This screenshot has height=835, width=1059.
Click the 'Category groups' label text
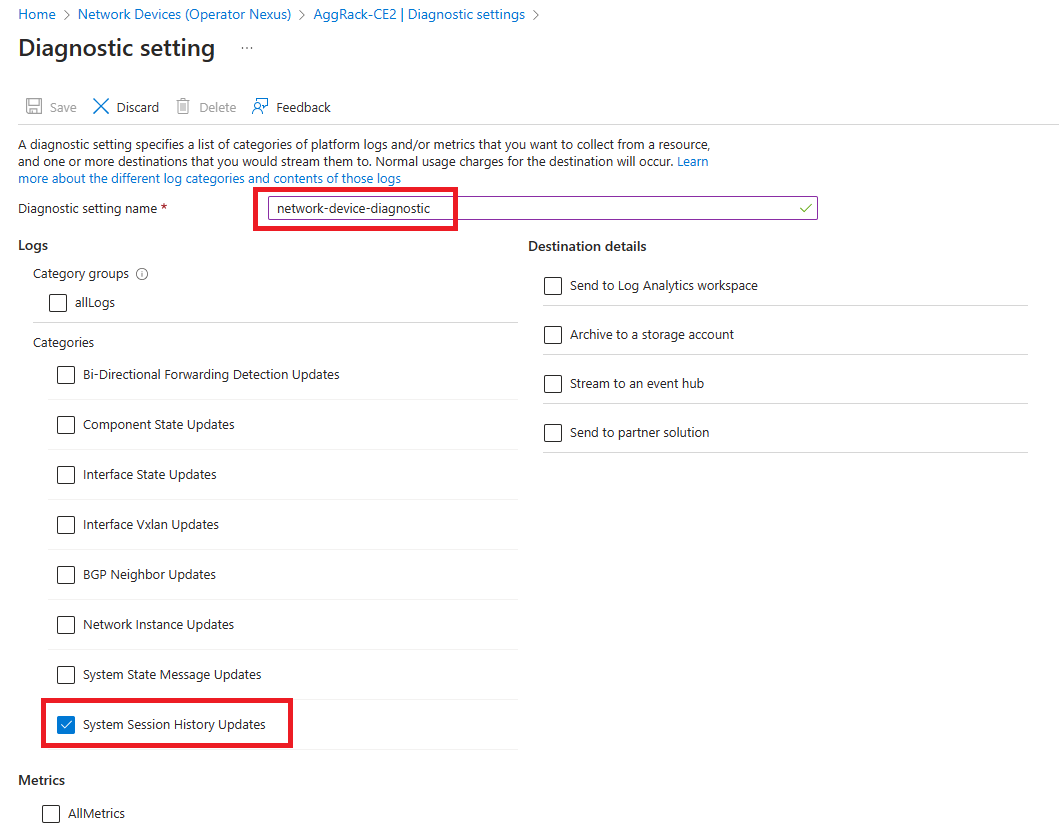pos(81,274)
